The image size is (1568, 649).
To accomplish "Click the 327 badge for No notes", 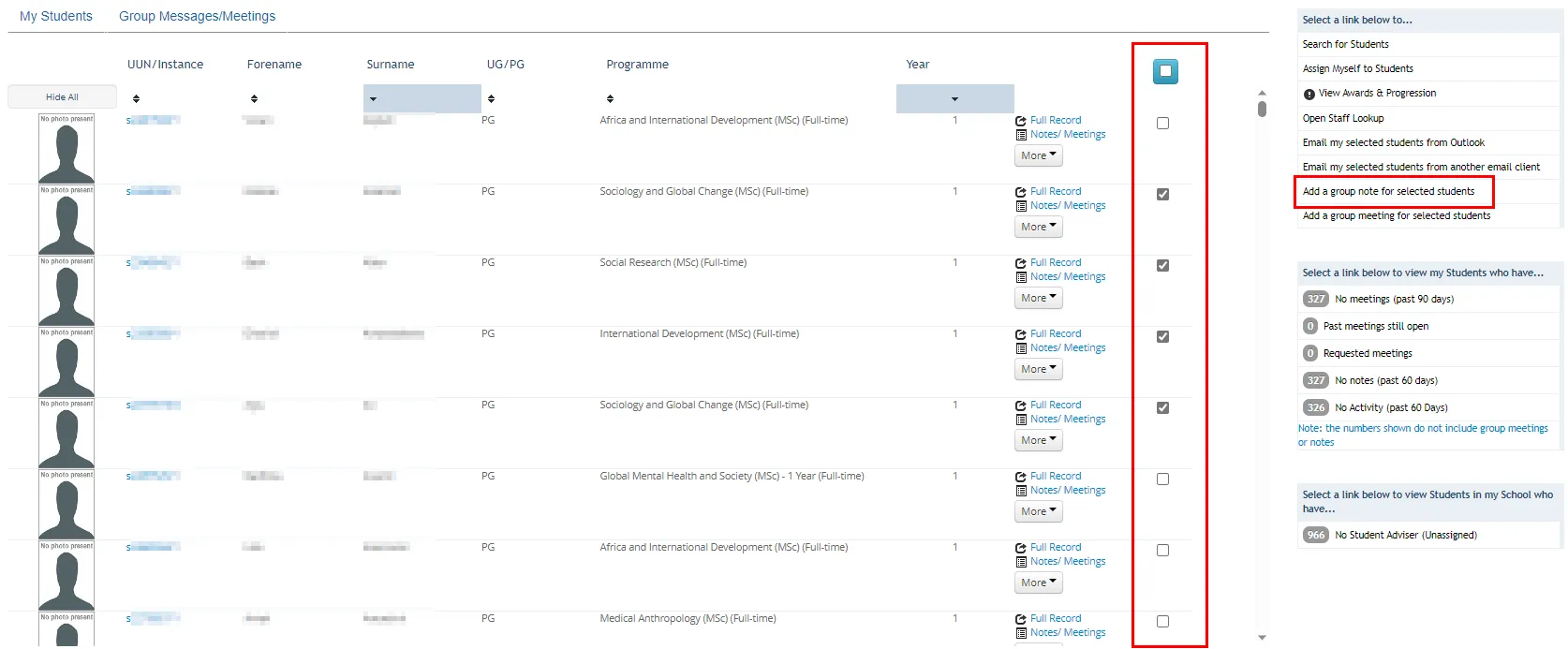I will tap(1316, 380).
